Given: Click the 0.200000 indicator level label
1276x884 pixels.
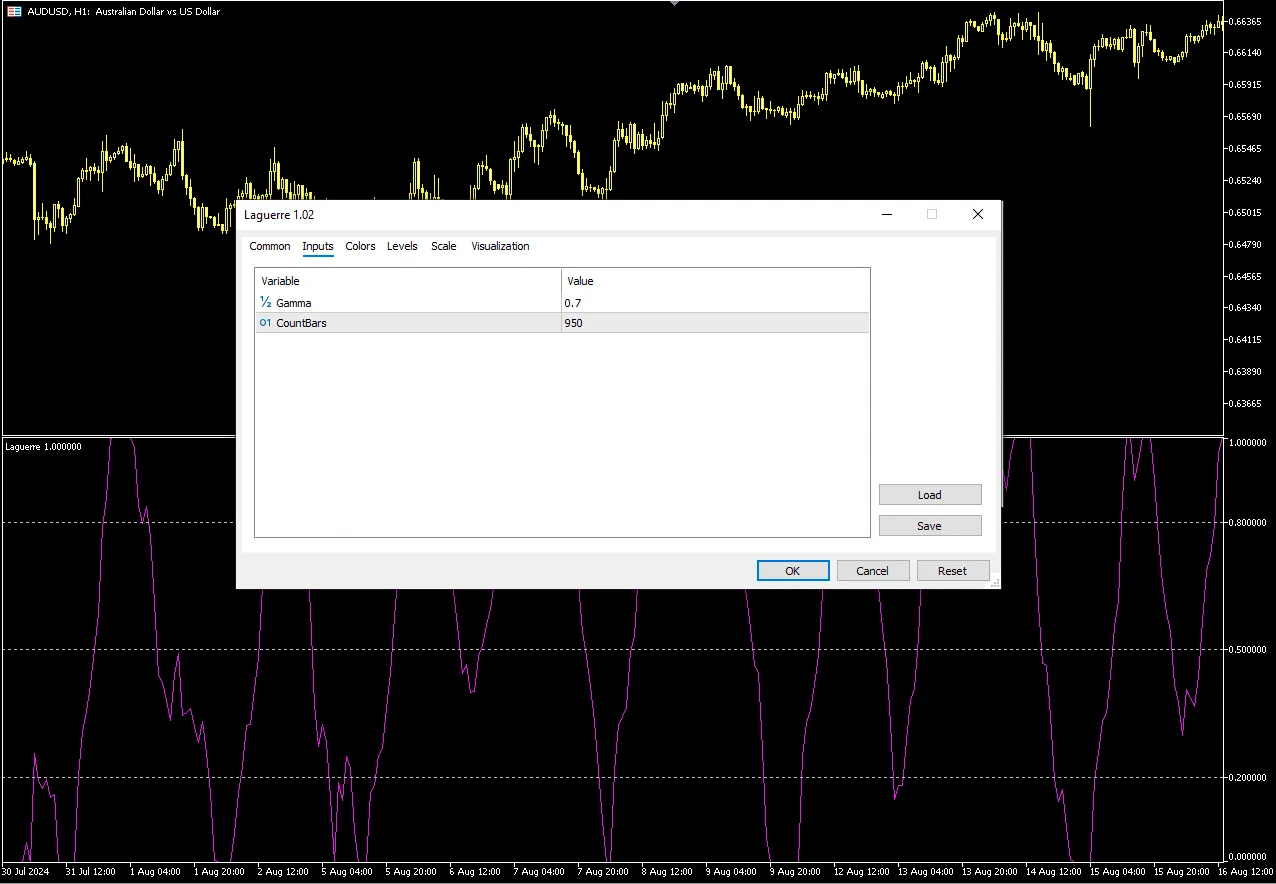Looking at the screenshot, I should pos(1249,777).
